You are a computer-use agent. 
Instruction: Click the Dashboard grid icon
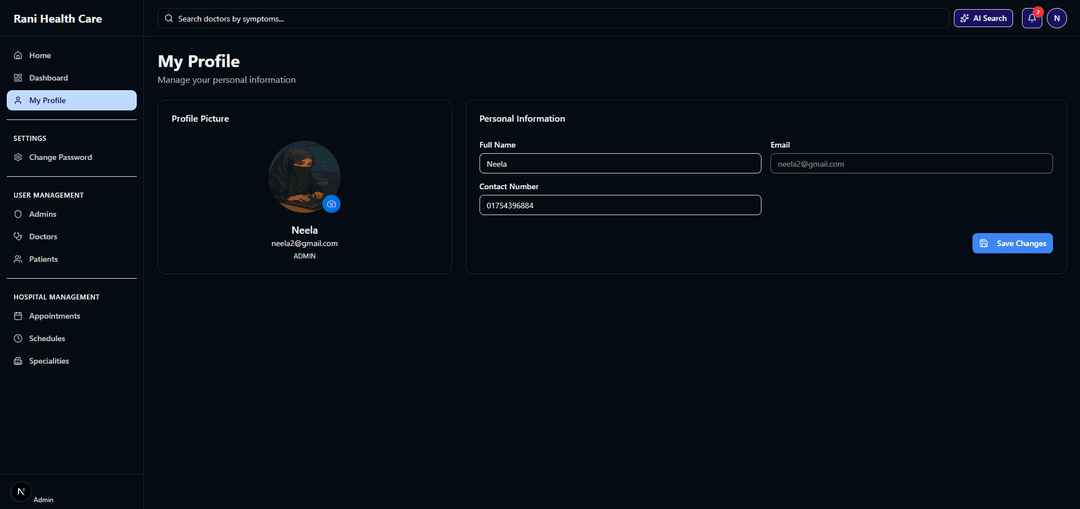tap(18, 78)
